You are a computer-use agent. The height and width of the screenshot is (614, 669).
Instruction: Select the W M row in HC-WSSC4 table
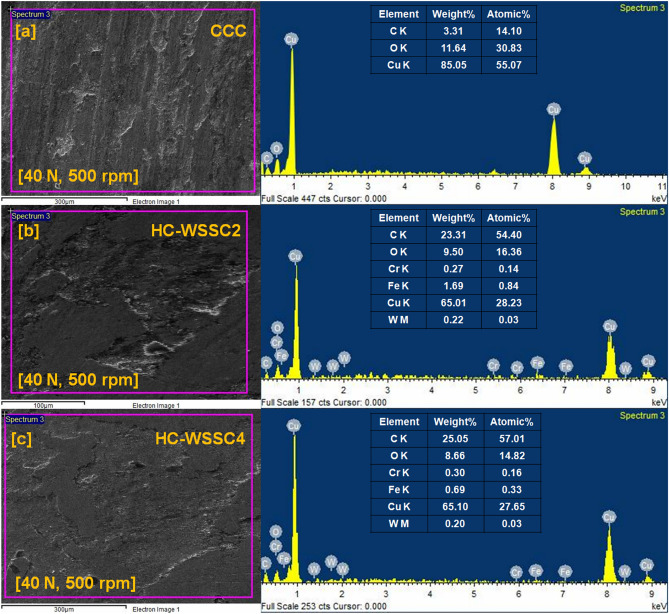pos(456,524)
